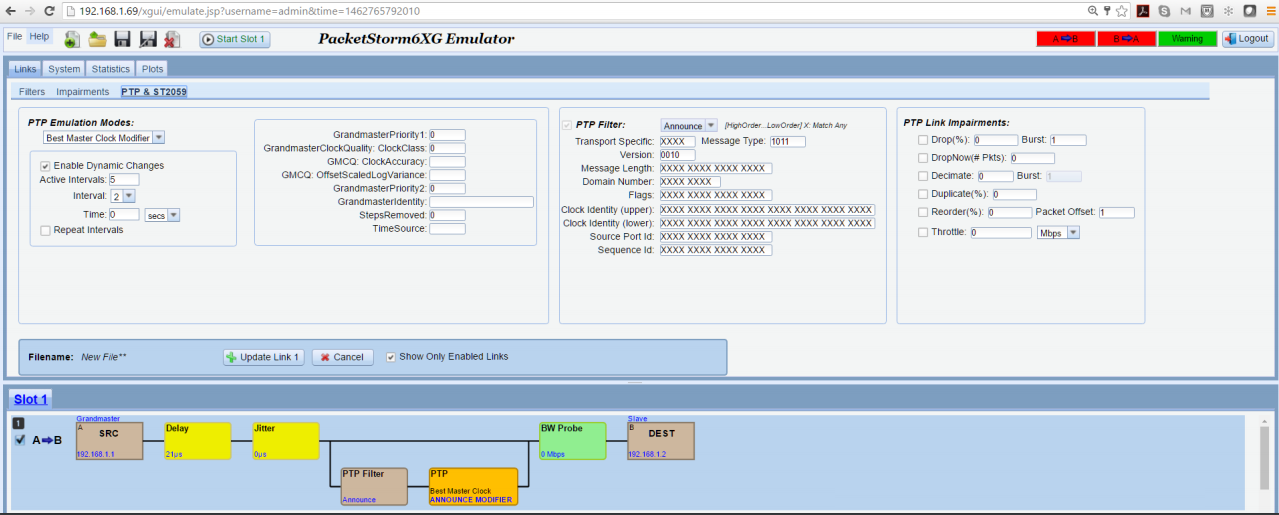Enable the Duplicate(%) checkbox
This screenshot has width=1279, height=515.
point(923,194)
